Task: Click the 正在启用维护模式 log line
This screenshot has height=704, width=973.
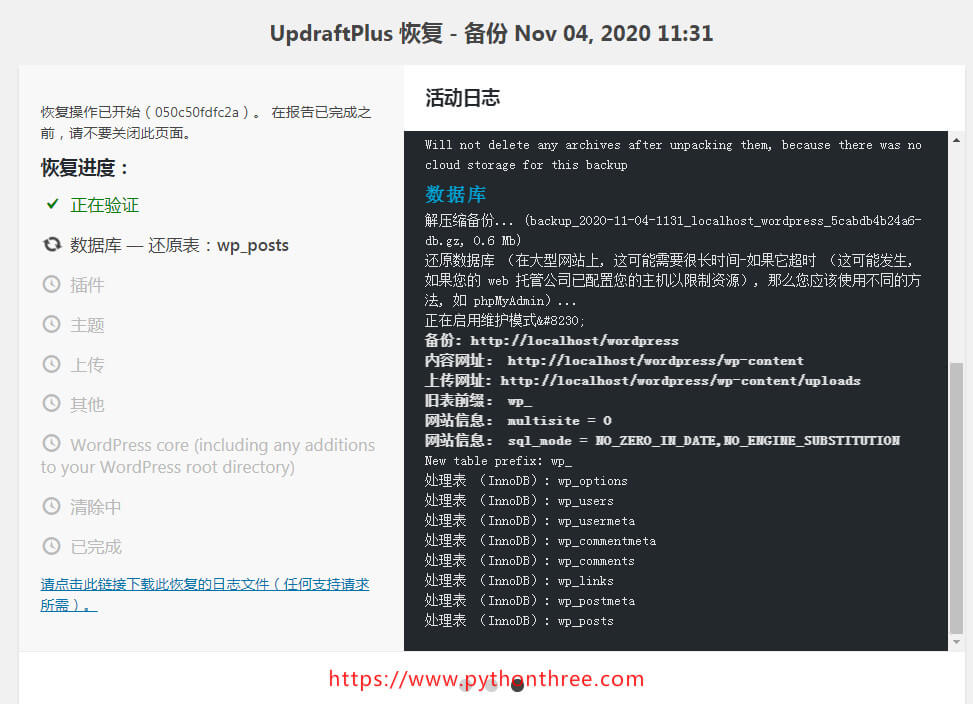Action: click(x=504, y=321)
